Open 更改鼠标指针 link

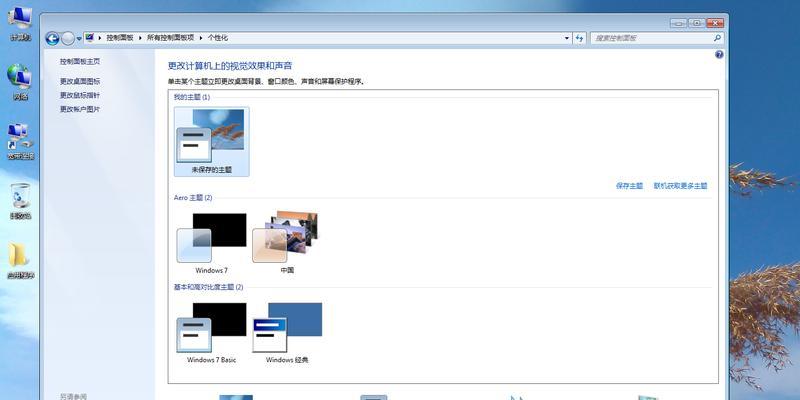(x=80, y=95)
